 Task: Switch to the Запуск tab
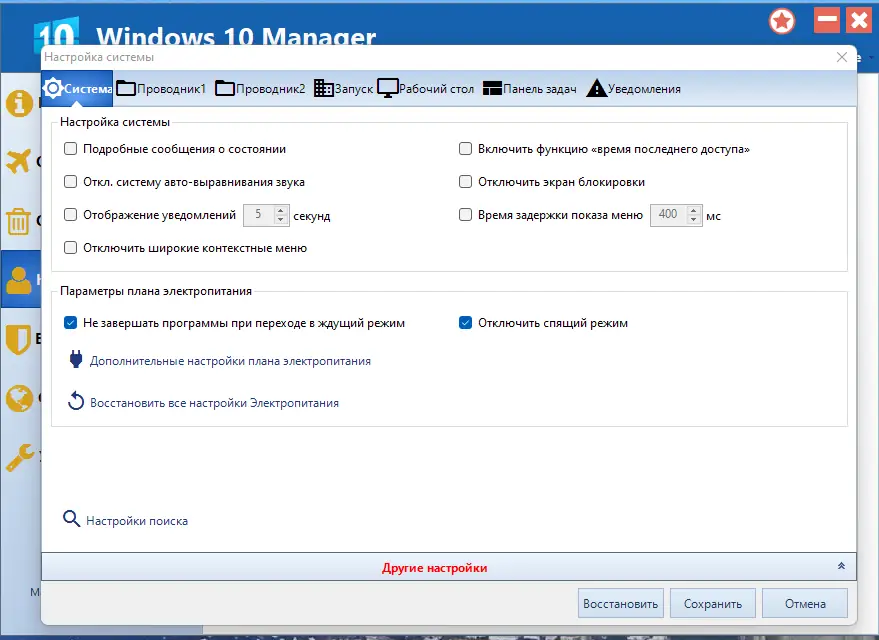coord(343,89)
